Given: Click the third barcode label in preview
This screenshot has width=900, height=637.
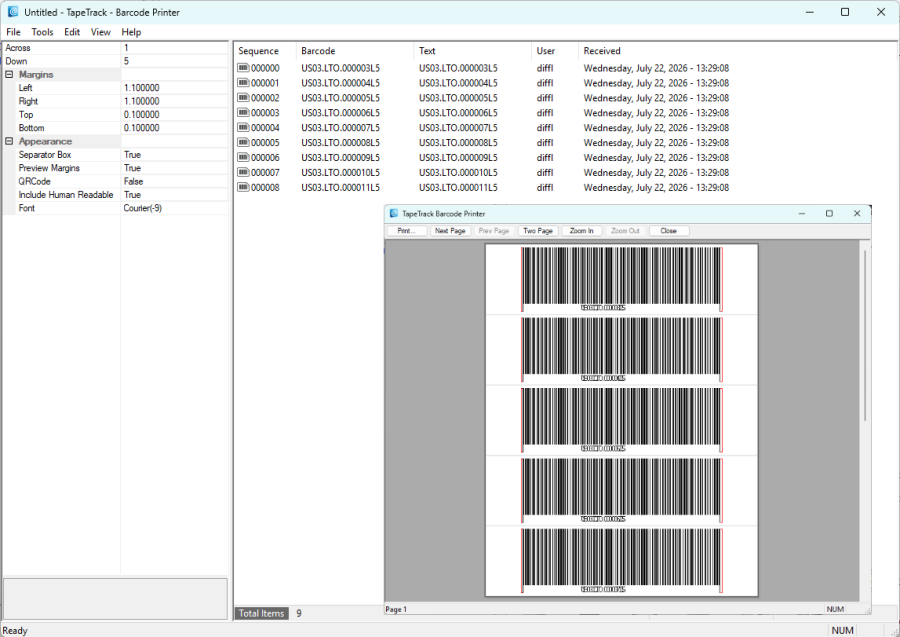Looking at the screenshot, I should click(622, 420).
